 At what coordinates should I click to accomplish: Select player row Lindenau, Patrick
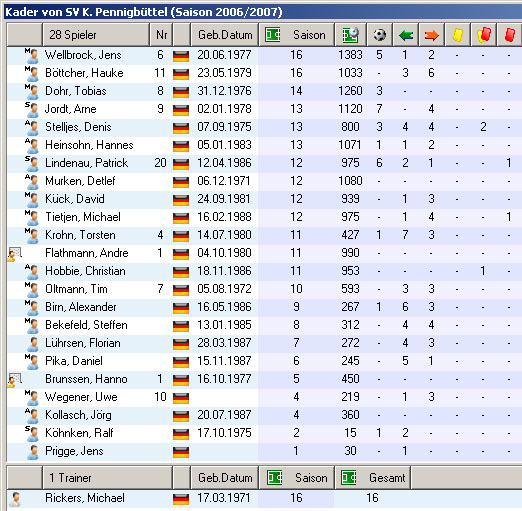pyautogui.click(x=264, y=163)
